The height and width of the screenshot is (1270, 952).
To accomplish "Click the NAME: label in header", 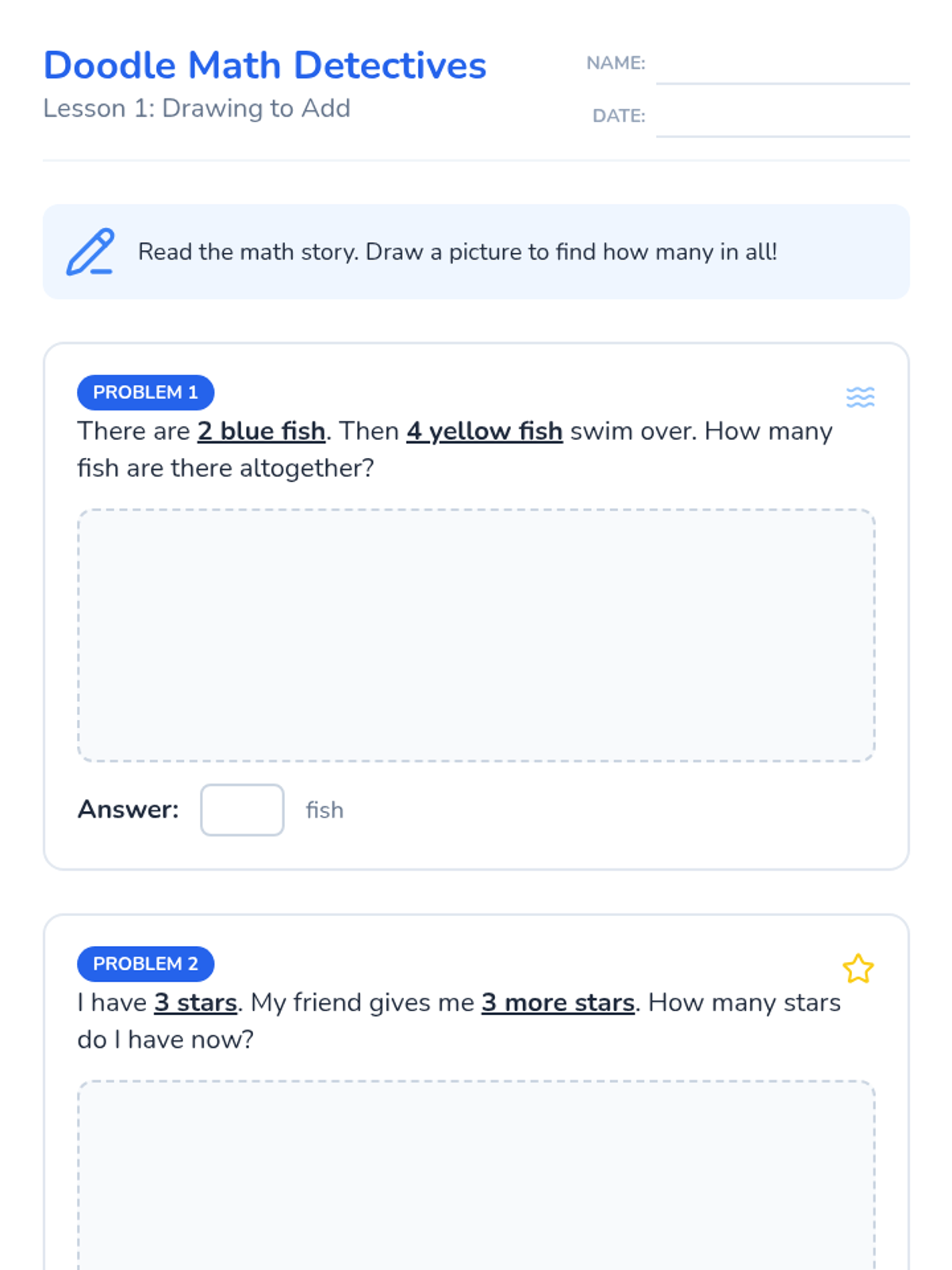I will (616, 63).
